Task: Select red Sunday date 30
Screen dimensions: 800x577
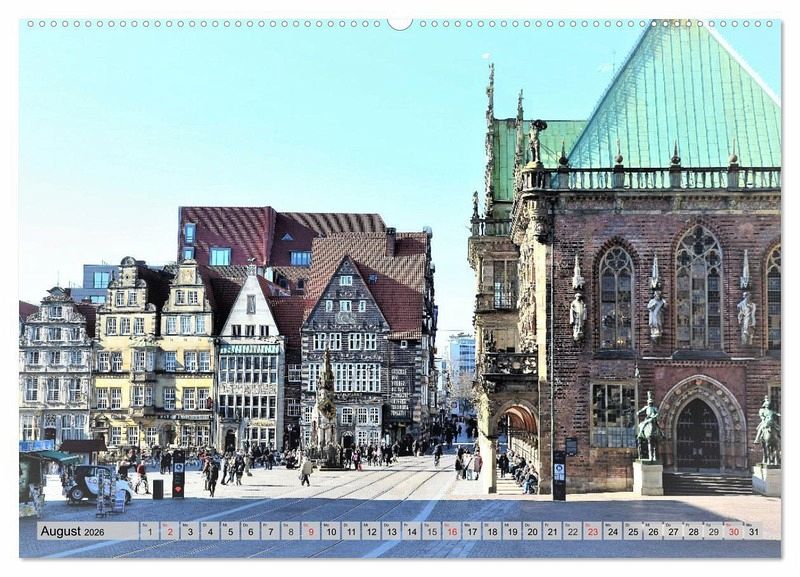Action: tap(733, 532)
